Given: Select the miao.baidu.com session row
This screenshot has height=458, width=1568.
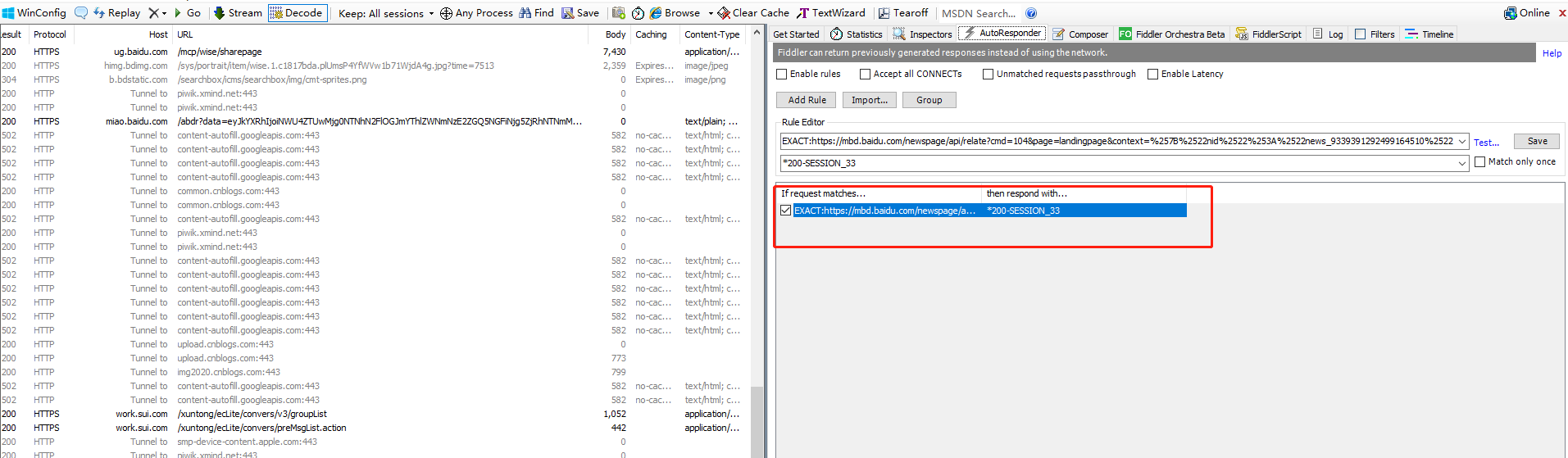Looking at the screenshot, I should pos(374,121).
